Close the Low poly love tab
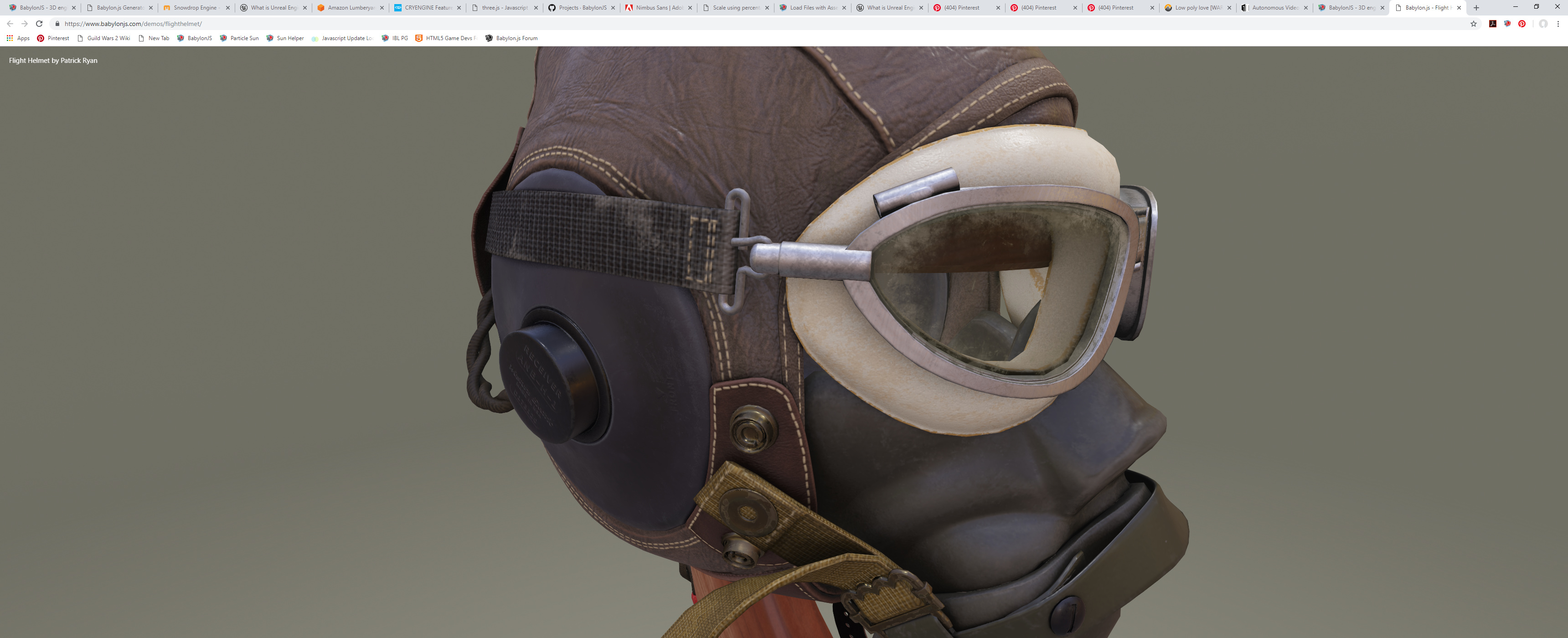Image resolution: width=1568 pixels, height=638 pixels. (x=1229, y=8)
